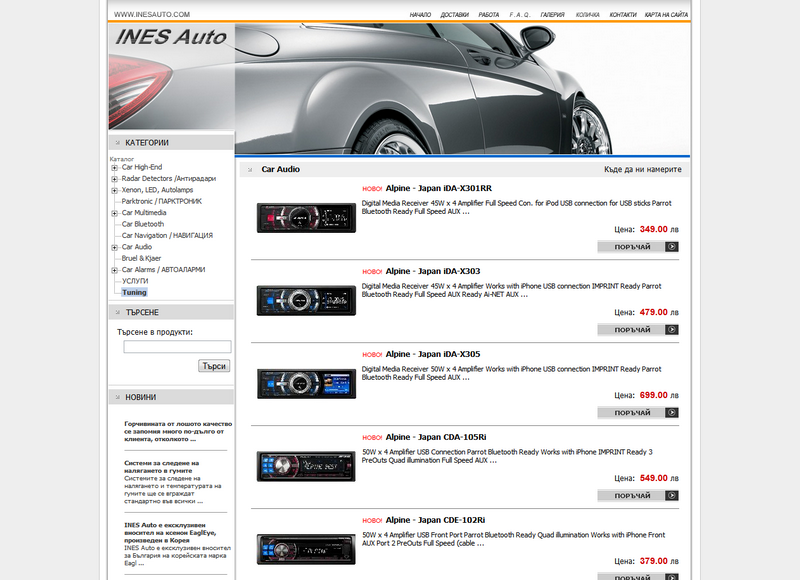
Task: Open the Alpine iDA-X305 product title
Action: click(x=433, y=355)
